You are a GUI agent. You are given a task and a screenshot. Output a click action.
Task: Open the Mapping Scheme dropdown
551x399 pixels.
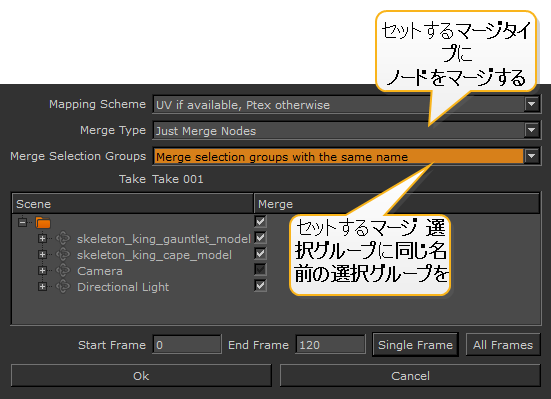pos(532,104)
